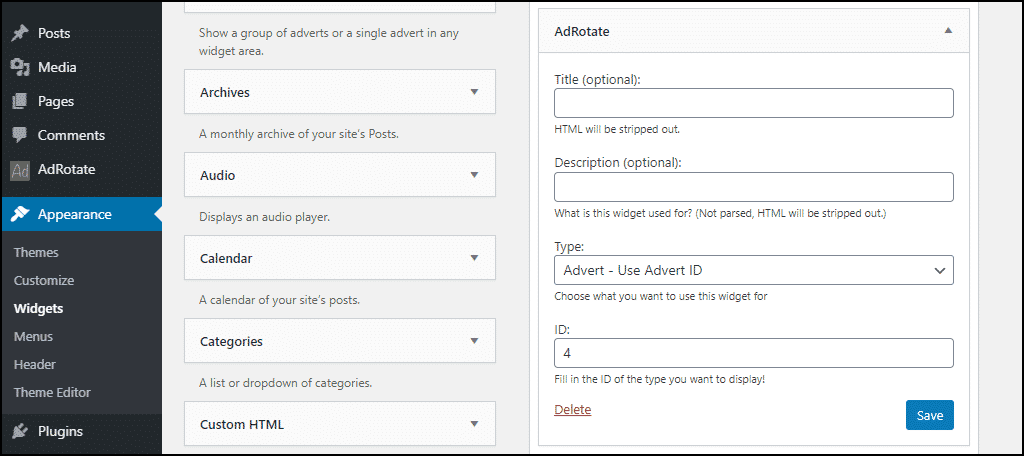Click the Media icon in sidebar

click(x=20, y=67)
